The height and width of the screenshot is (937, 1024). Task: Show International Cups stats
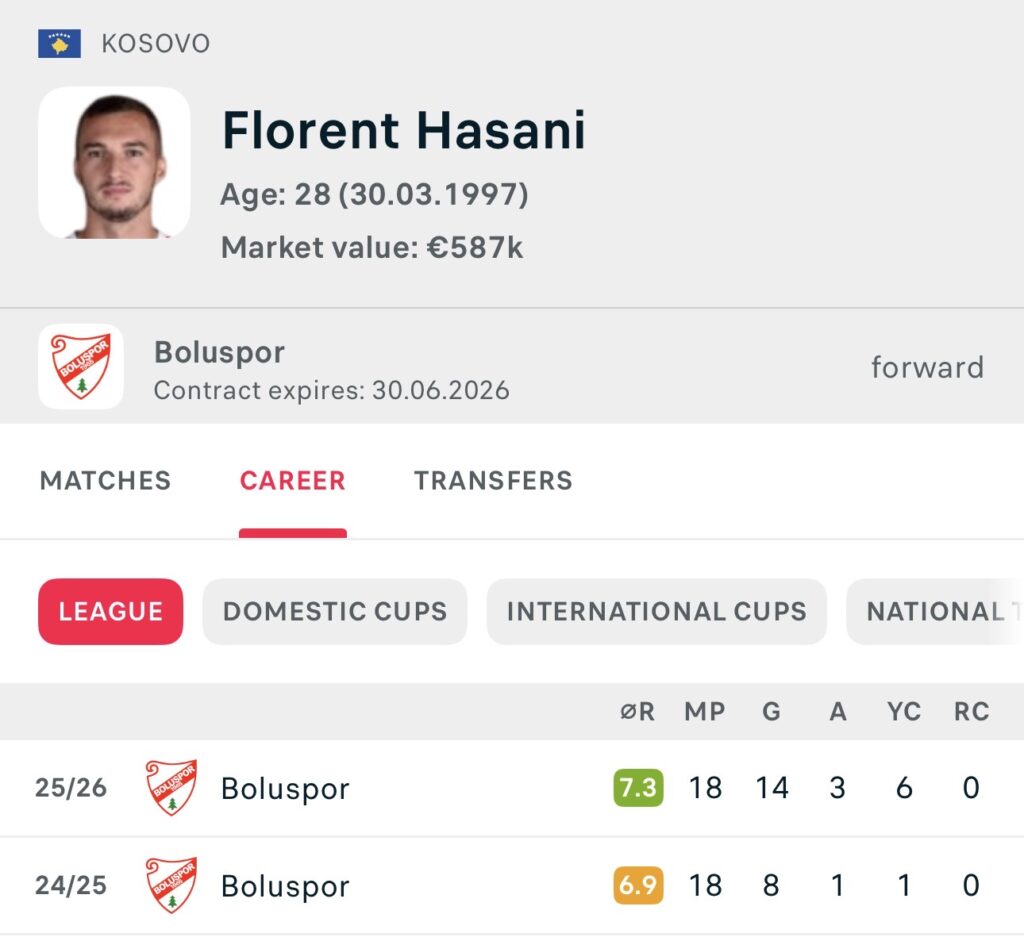[x=656, y=612]
